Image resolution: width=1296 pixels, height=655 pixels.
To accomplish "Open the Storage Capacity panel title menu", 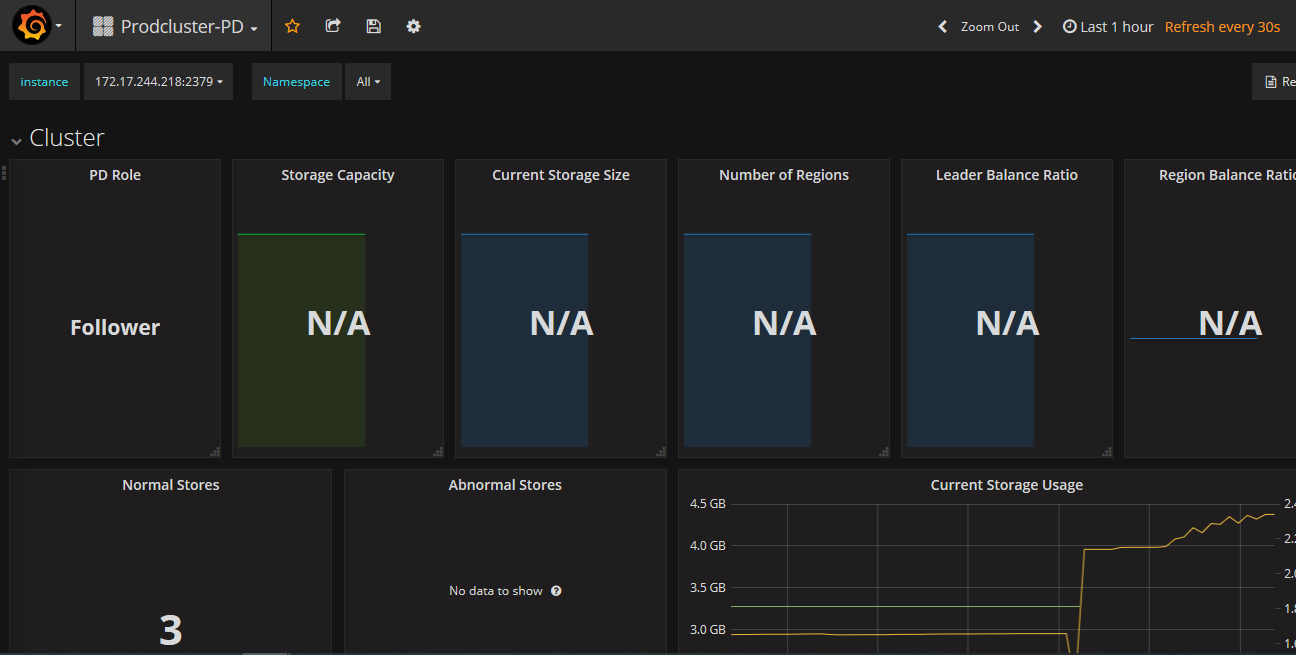I will 338,175.
